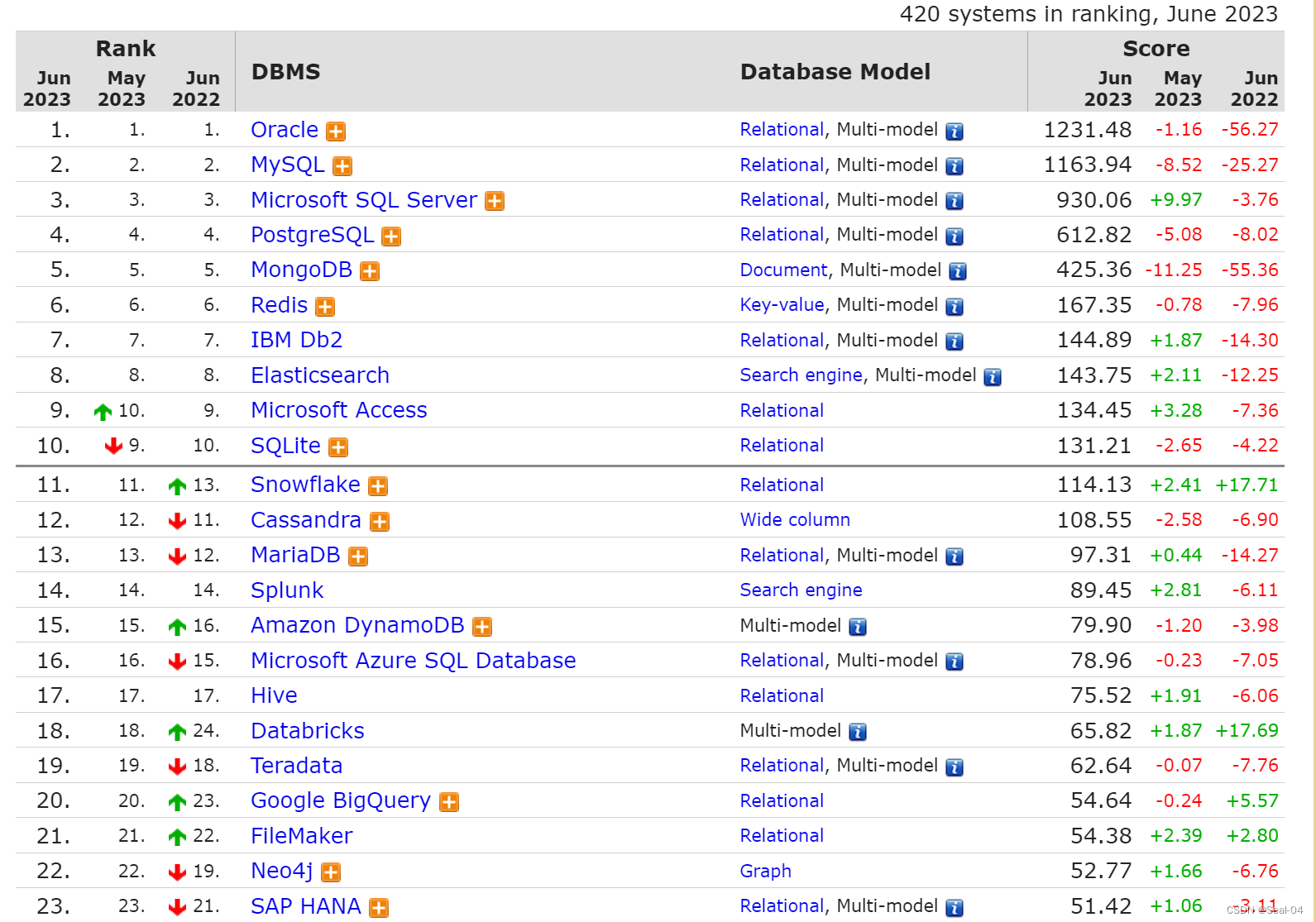Open the MongoDB link
Viewport: 1316px width, 922px height.
302,270
